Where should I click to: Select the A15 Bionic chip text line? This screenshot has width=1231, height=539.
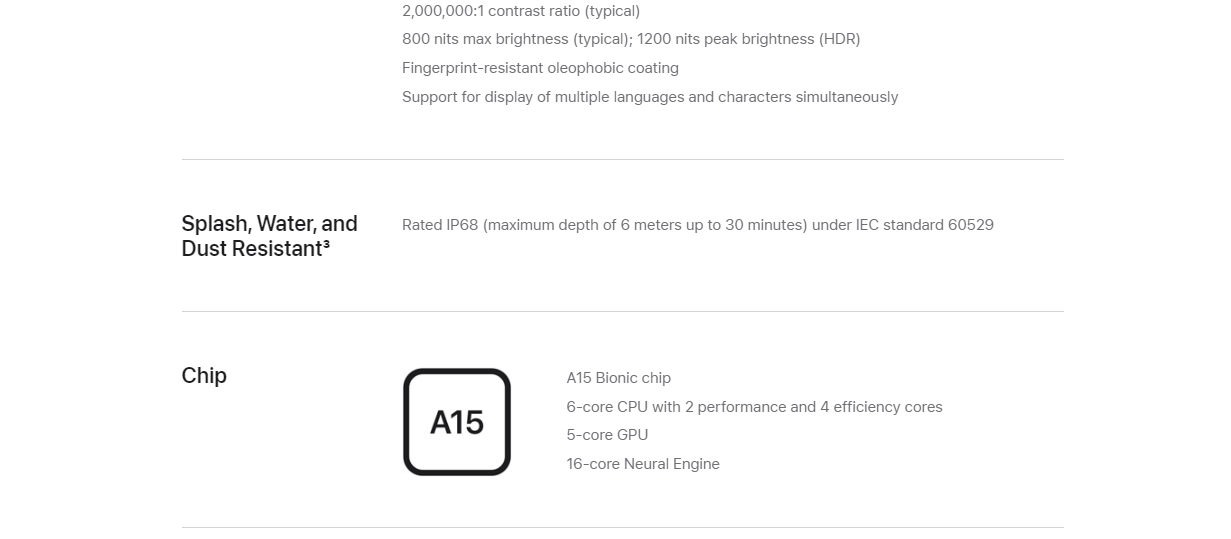click(x=618, y=378)
